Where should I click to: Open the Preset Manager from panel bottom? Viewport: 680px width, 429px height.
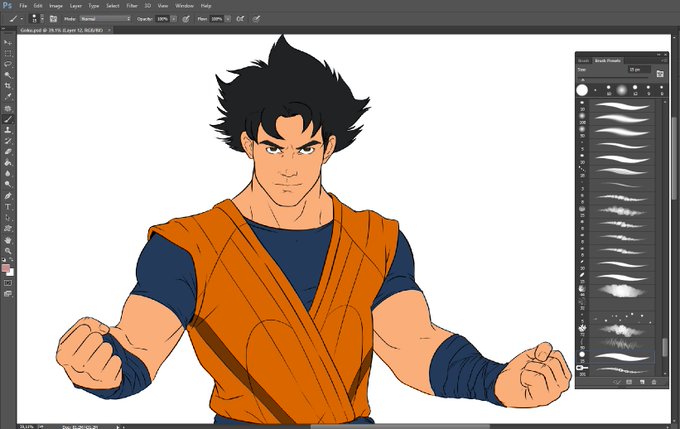629,382
